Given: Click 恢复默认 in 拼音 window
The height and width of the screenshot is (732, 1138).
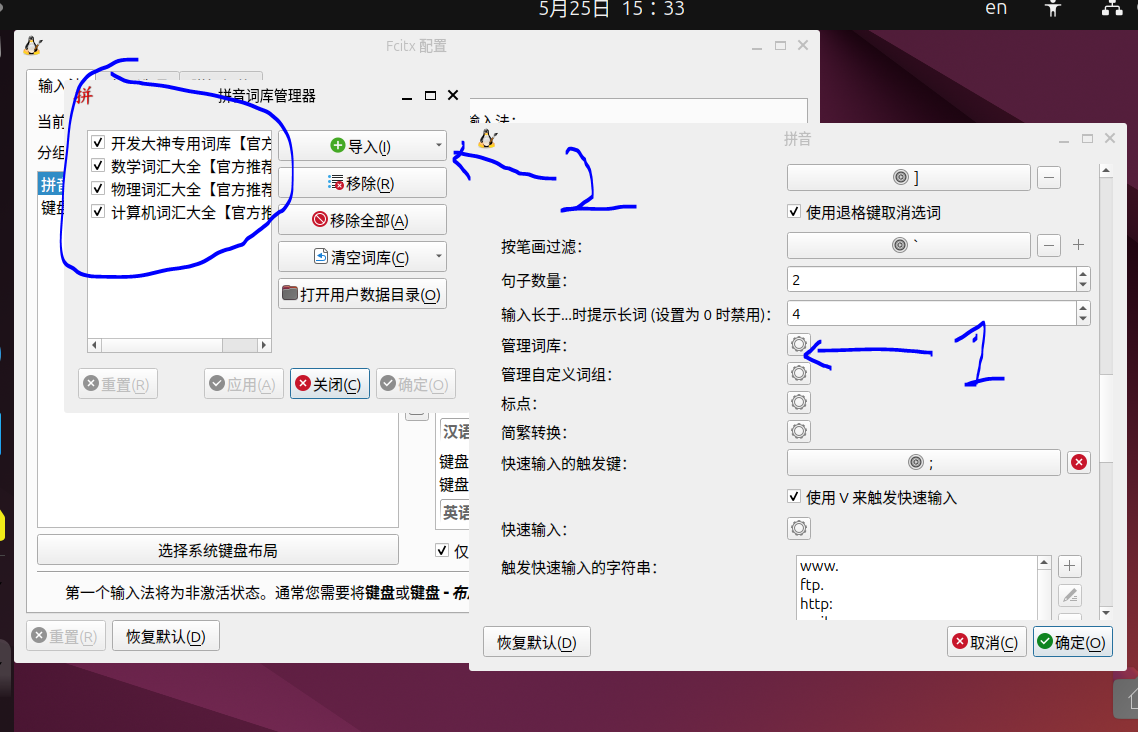Looking at the screenshot, I should click(536, 642).
